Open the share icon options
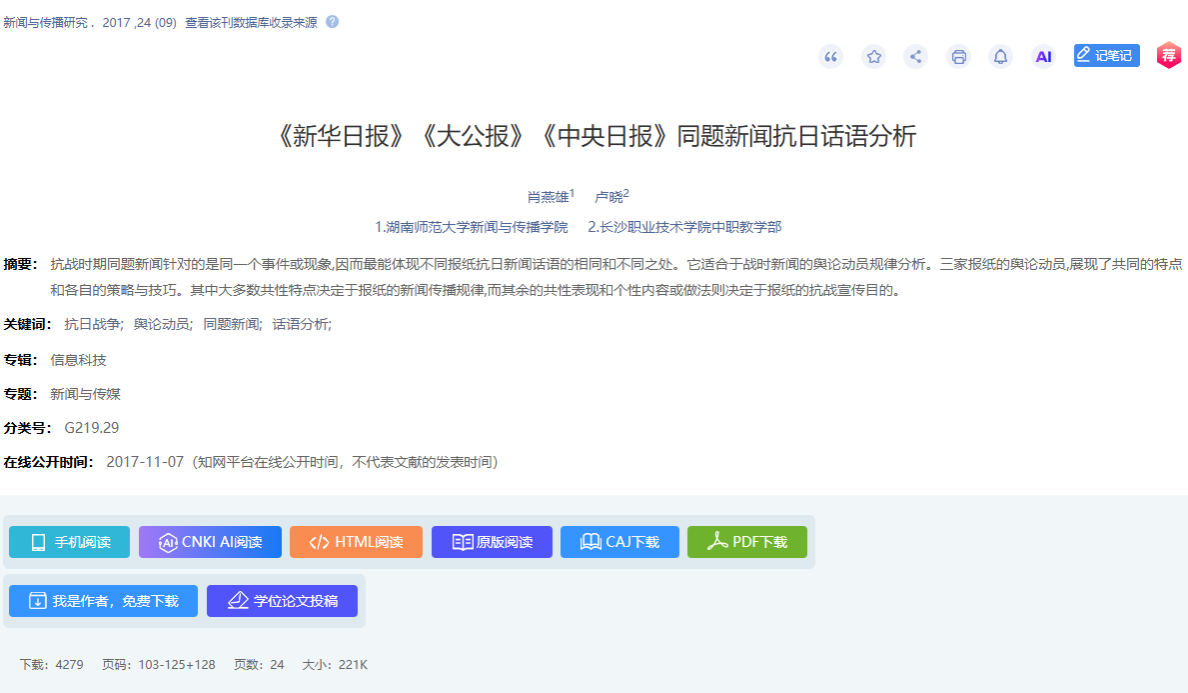This screenshot has height=693, width=1188. click(x=915, y=57)
